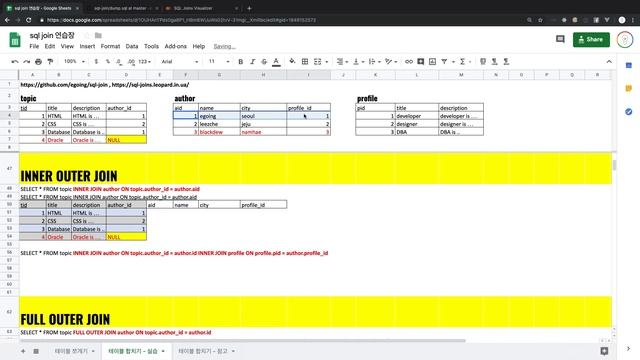Open fill color picker

292,62
